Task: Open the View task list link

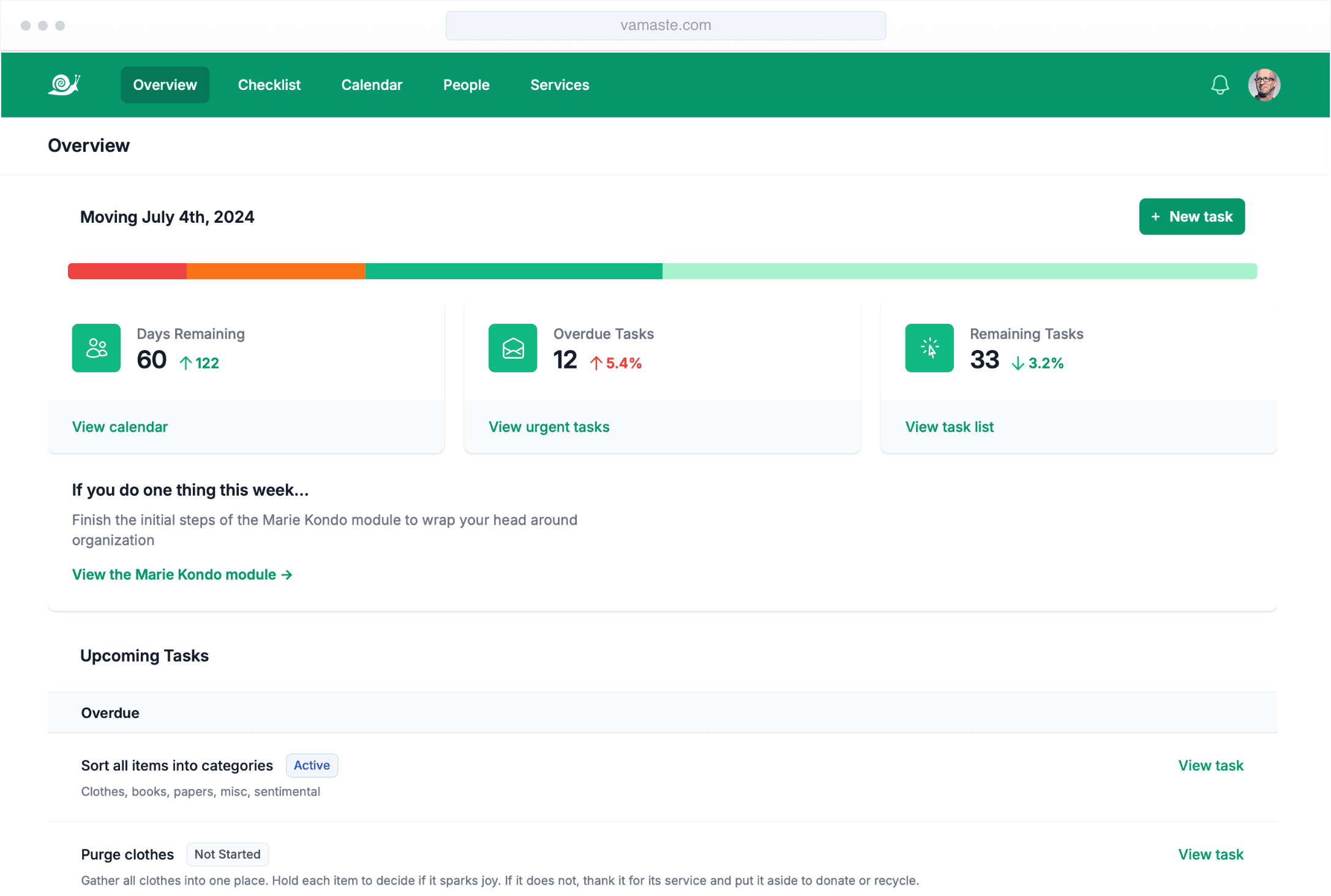Action: [x=949, y=427]
